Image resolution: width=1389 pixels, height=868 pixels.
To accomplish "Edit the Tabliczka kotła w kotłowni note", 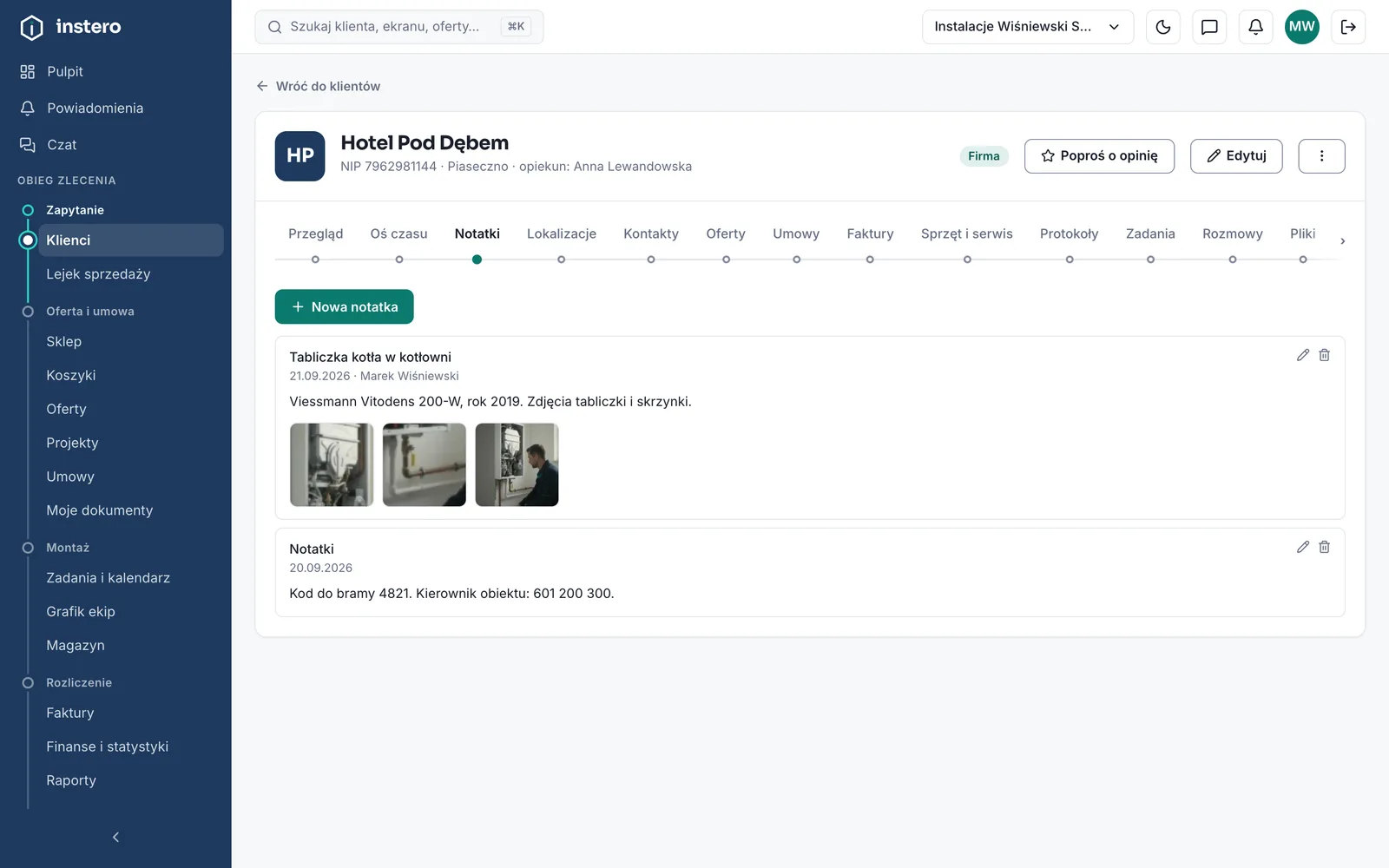I will [x=1303, y=355].
